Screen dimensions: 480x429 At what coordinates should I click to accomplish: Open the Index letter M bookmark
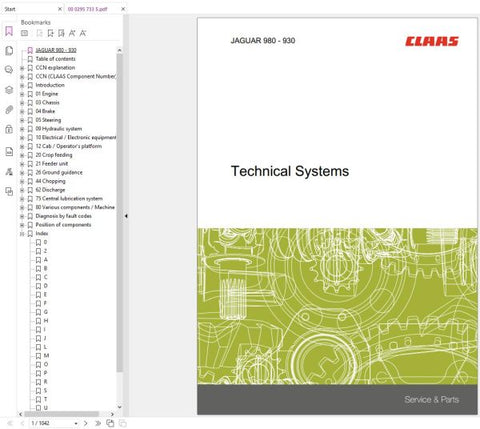coord(46,355)
